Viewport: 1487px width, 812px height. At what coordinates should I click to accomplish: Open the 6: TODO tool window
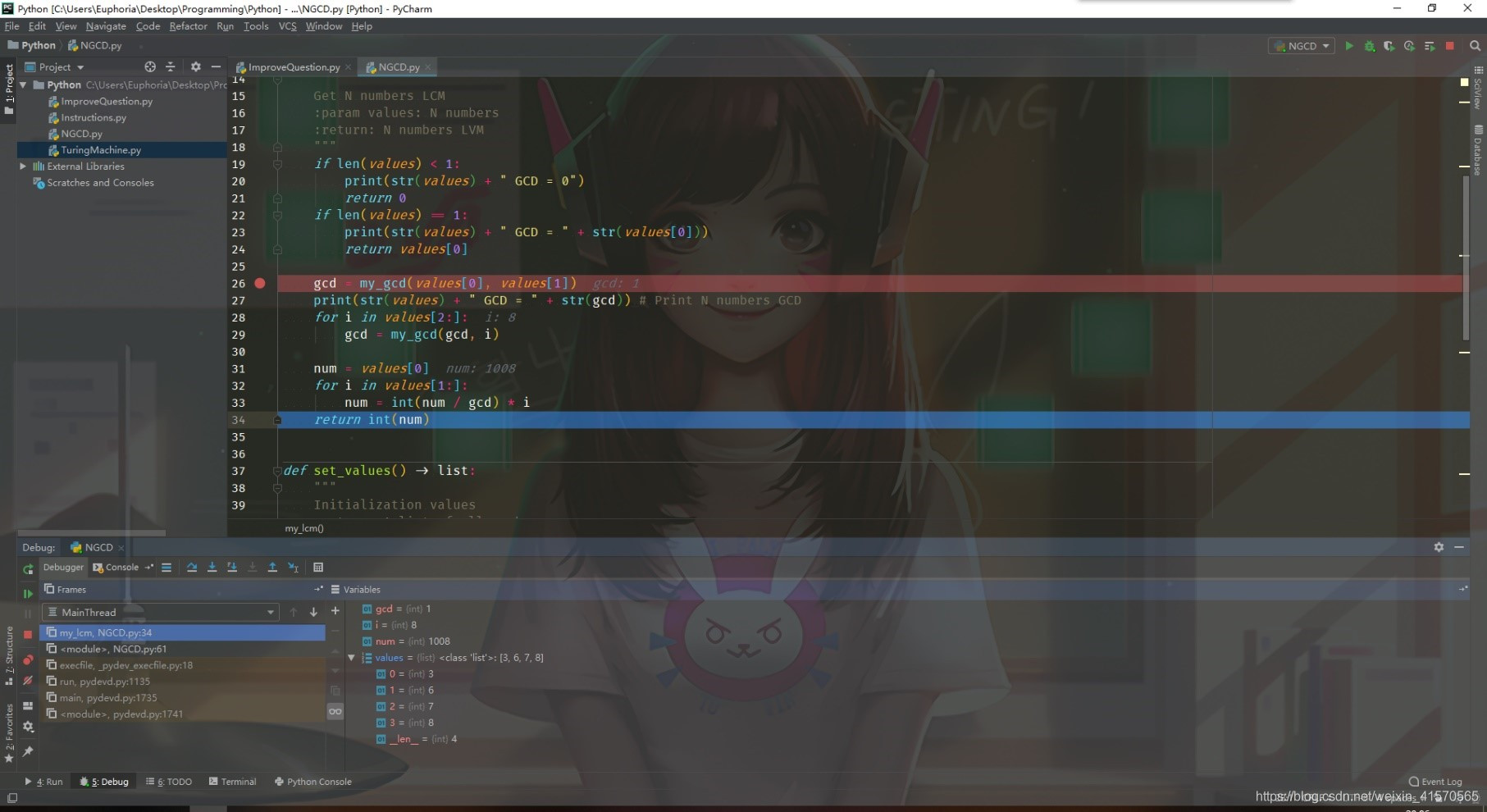169,782
